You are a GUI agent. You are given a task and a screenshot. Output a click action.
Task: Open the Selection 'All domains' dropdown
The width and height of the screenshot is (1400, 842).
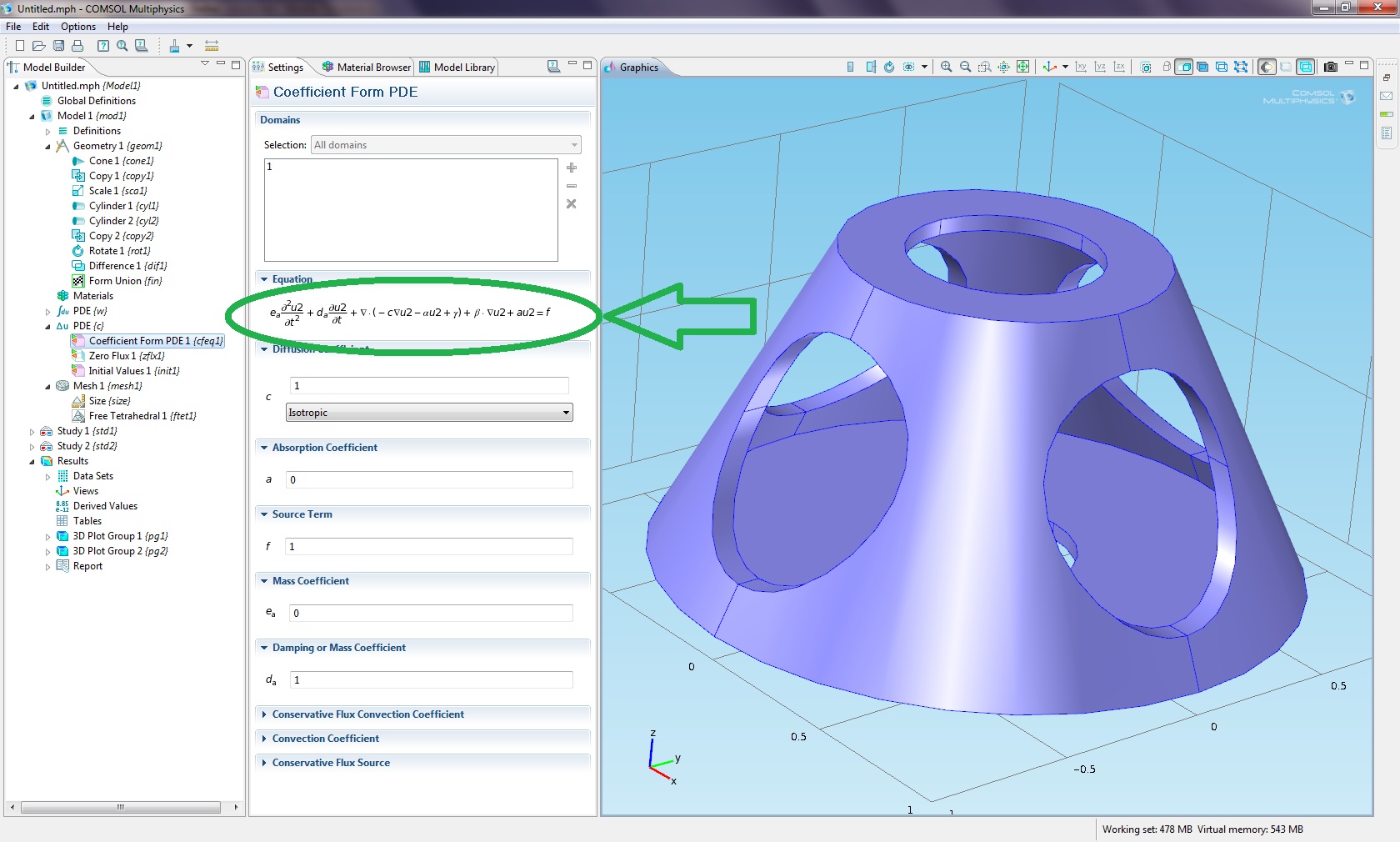coord(446,145)
